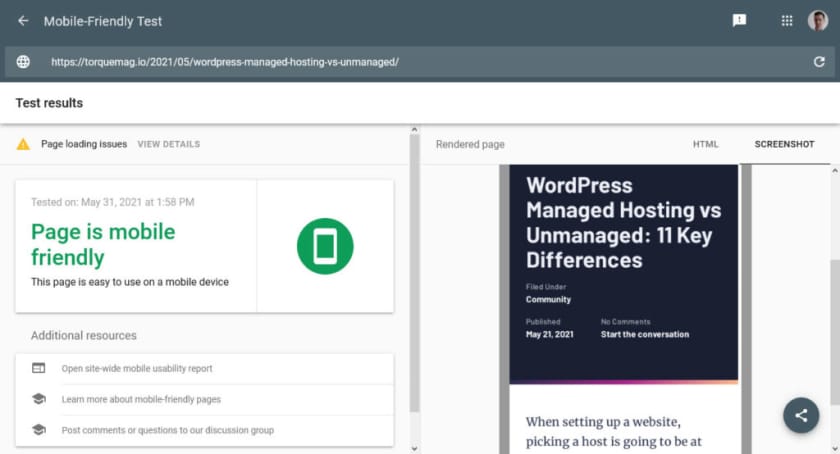Click the site-wide usability report icon
Screen dimensions: 840x454
[x=39, y=368]
